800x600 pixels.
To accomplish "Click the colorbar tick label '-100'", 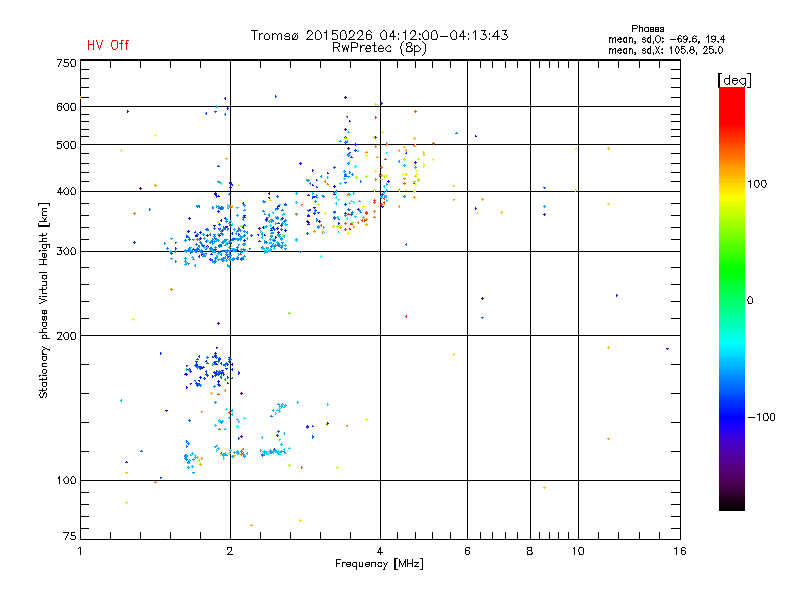I will click(761, 417).
